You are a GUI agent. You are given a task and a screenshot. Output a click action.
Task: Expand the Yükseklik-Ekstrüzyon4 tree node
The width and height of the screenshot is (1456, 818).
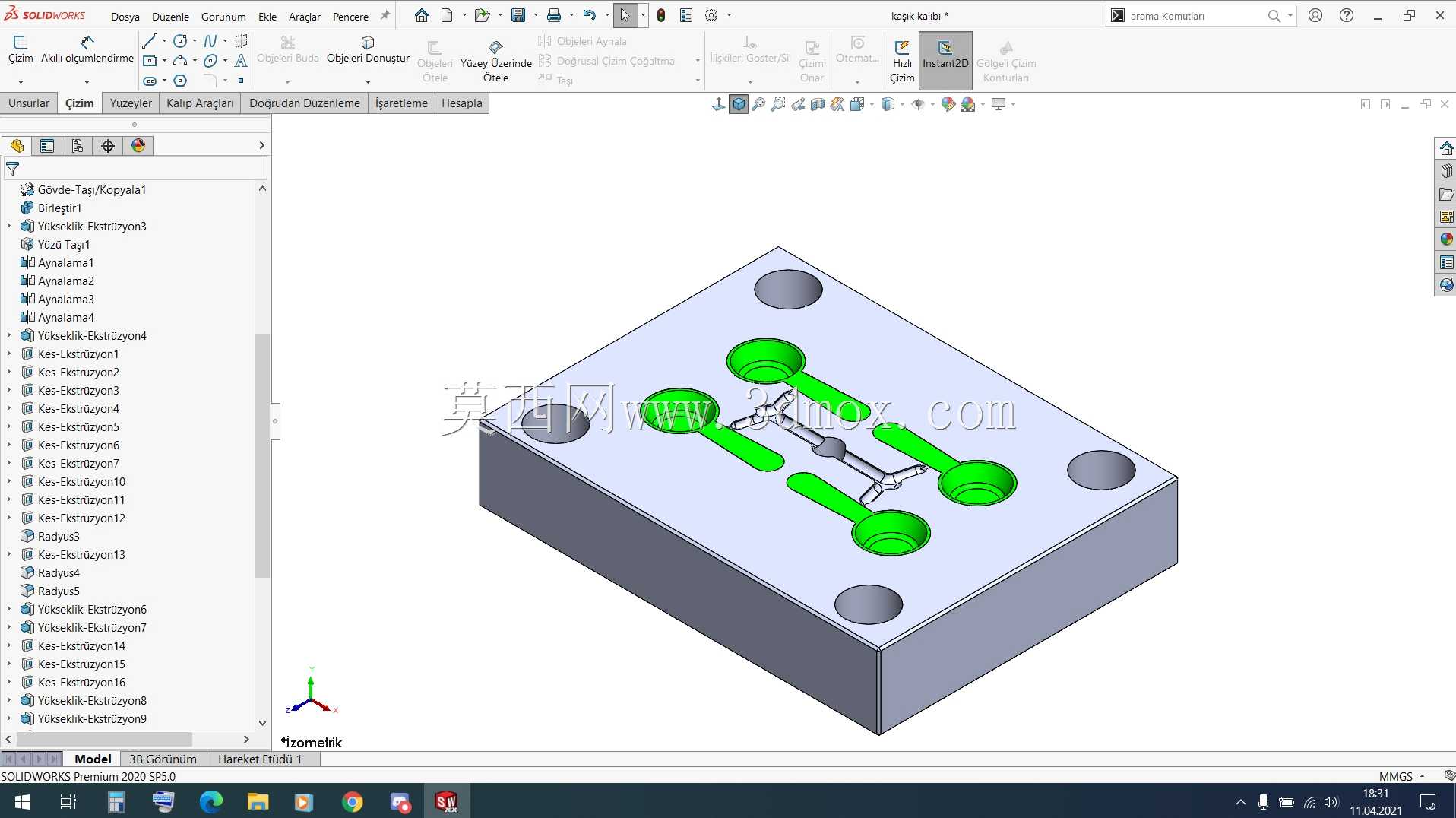9,335
